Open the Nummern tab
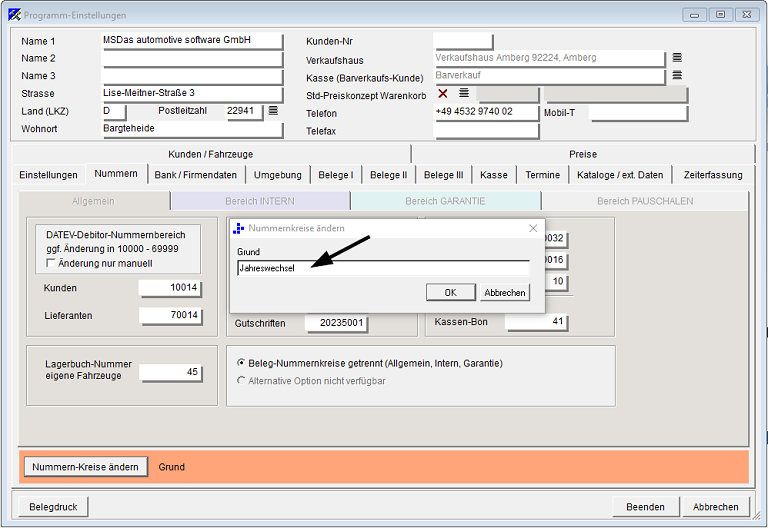The image size is (768, 528). click(x=116, y=174)
